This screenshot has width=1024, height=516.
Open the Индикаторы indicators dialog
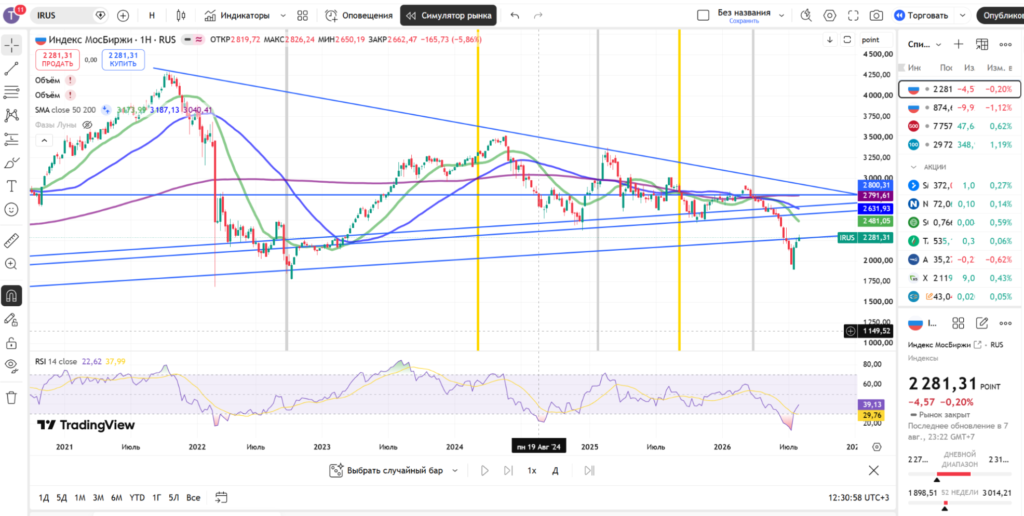coord(236,15)
